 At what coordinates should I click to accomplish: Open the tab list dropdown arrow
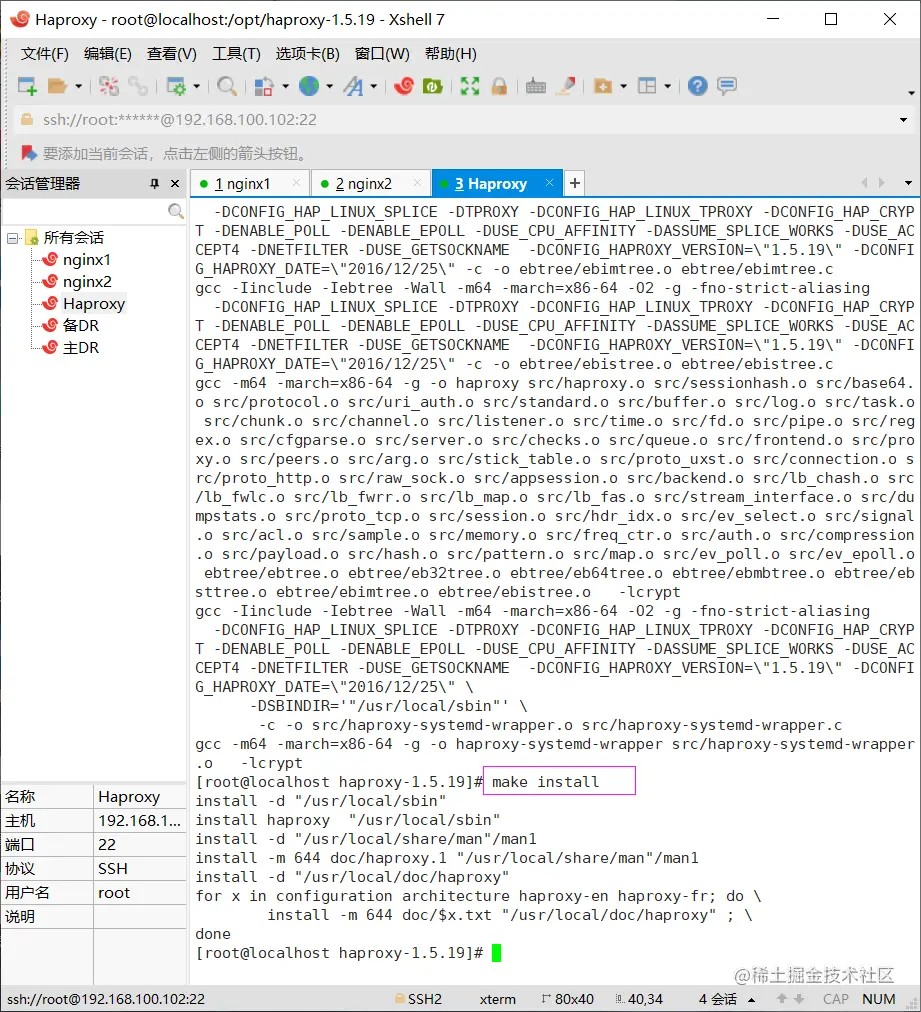coord(908,183)
